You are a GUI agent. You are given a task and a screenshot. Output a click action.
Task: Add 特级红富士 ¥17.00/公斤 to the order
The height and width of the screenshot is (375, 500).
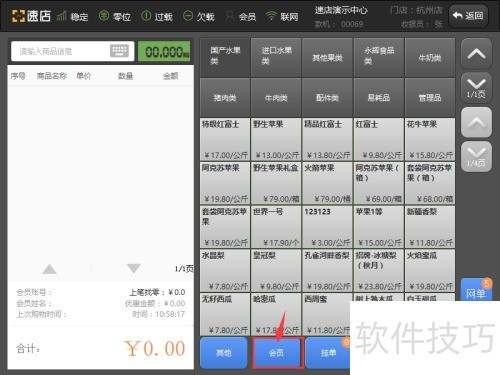pyautogui.click(x=225, y=139)
